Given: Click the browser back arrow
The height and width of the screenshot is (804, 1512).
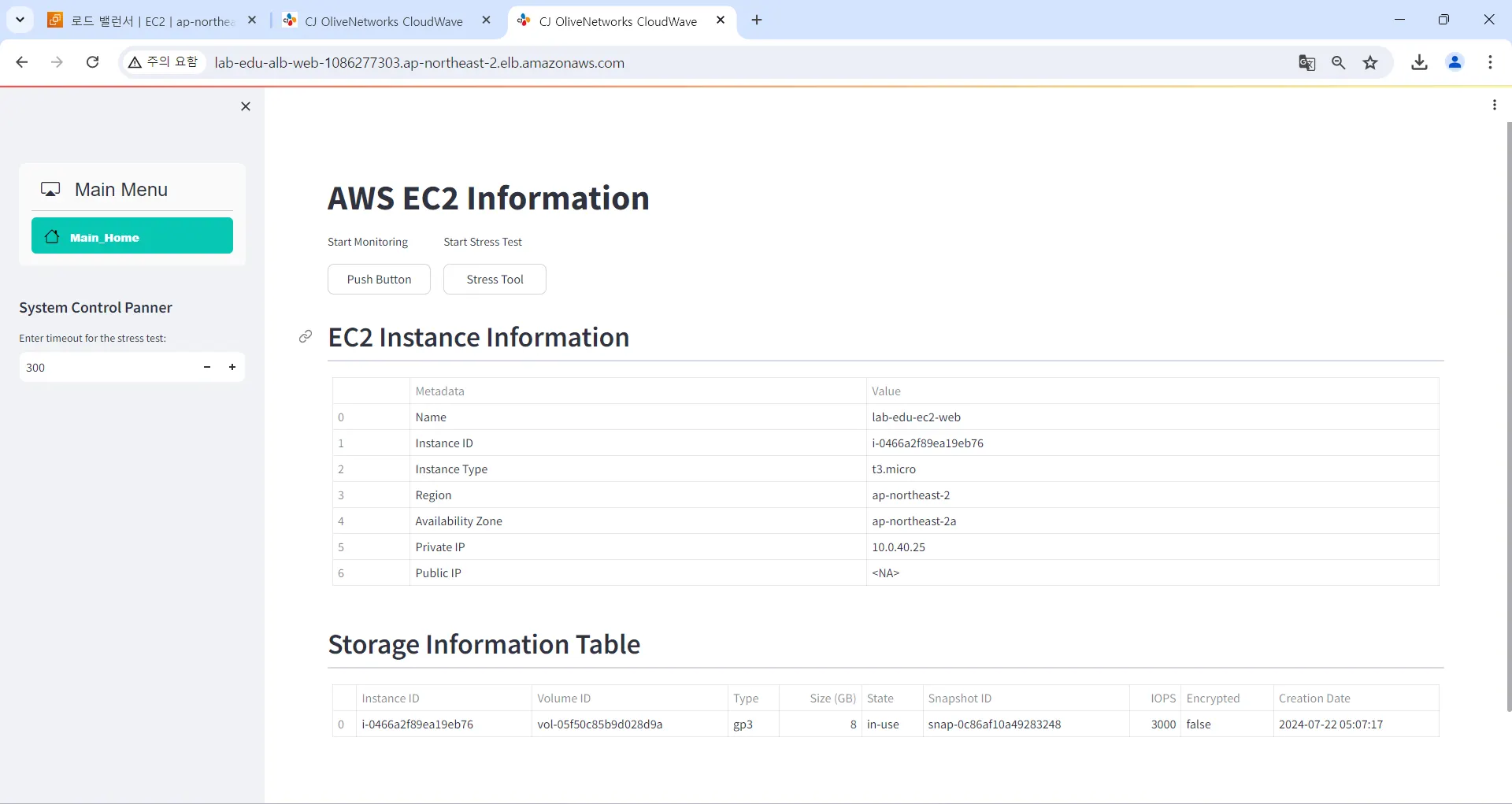Looking at the screenshot, I should (22, 62).
